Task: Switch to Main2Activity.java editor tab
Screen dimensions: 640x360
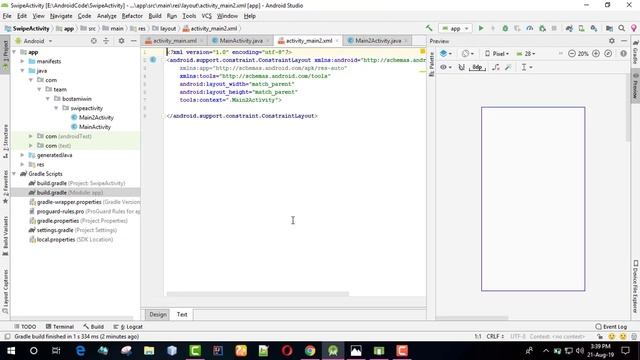Action: pos(378,41)
